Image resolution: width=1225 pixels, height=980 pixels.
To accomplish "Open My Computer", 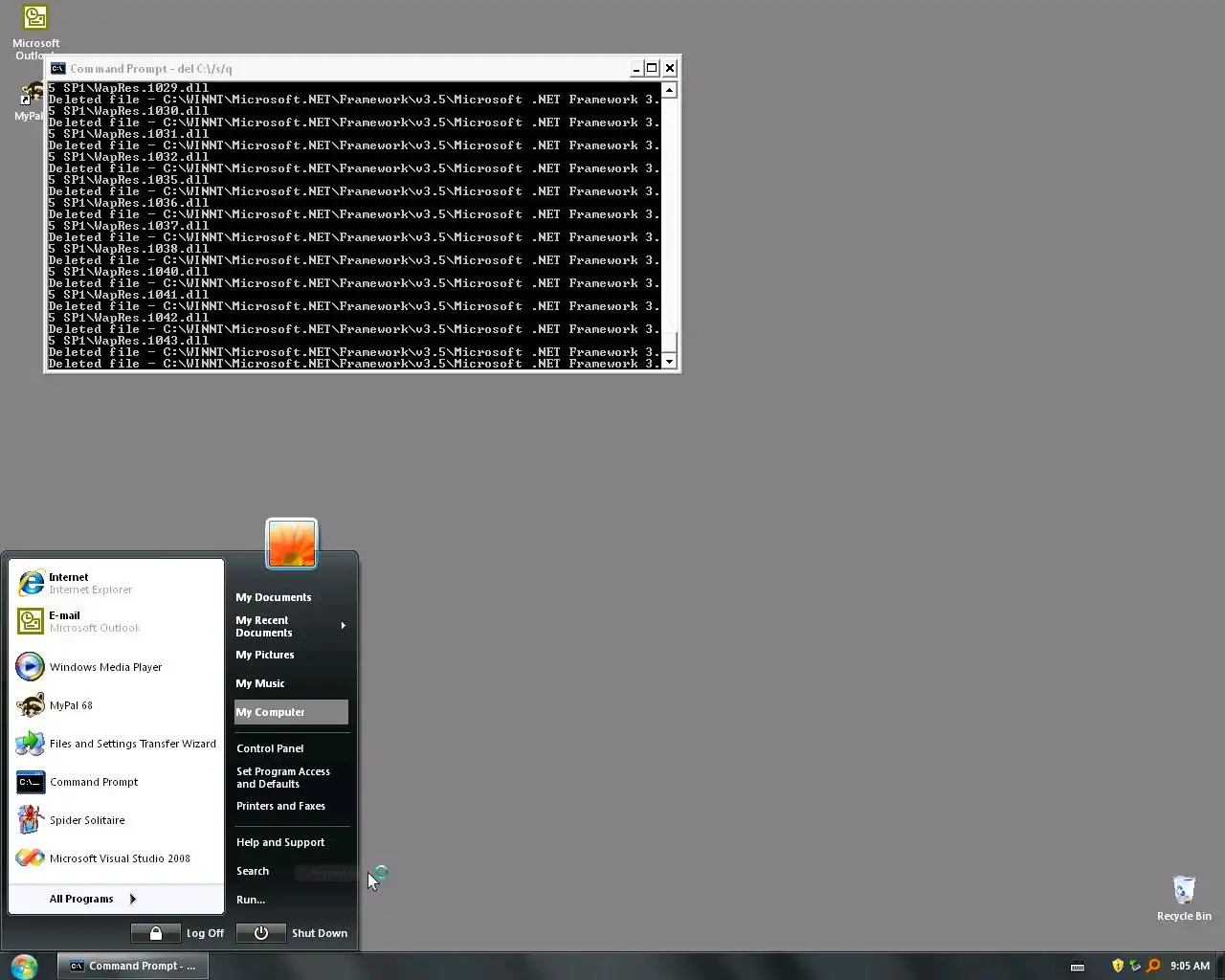I will (x=291, y=712).
